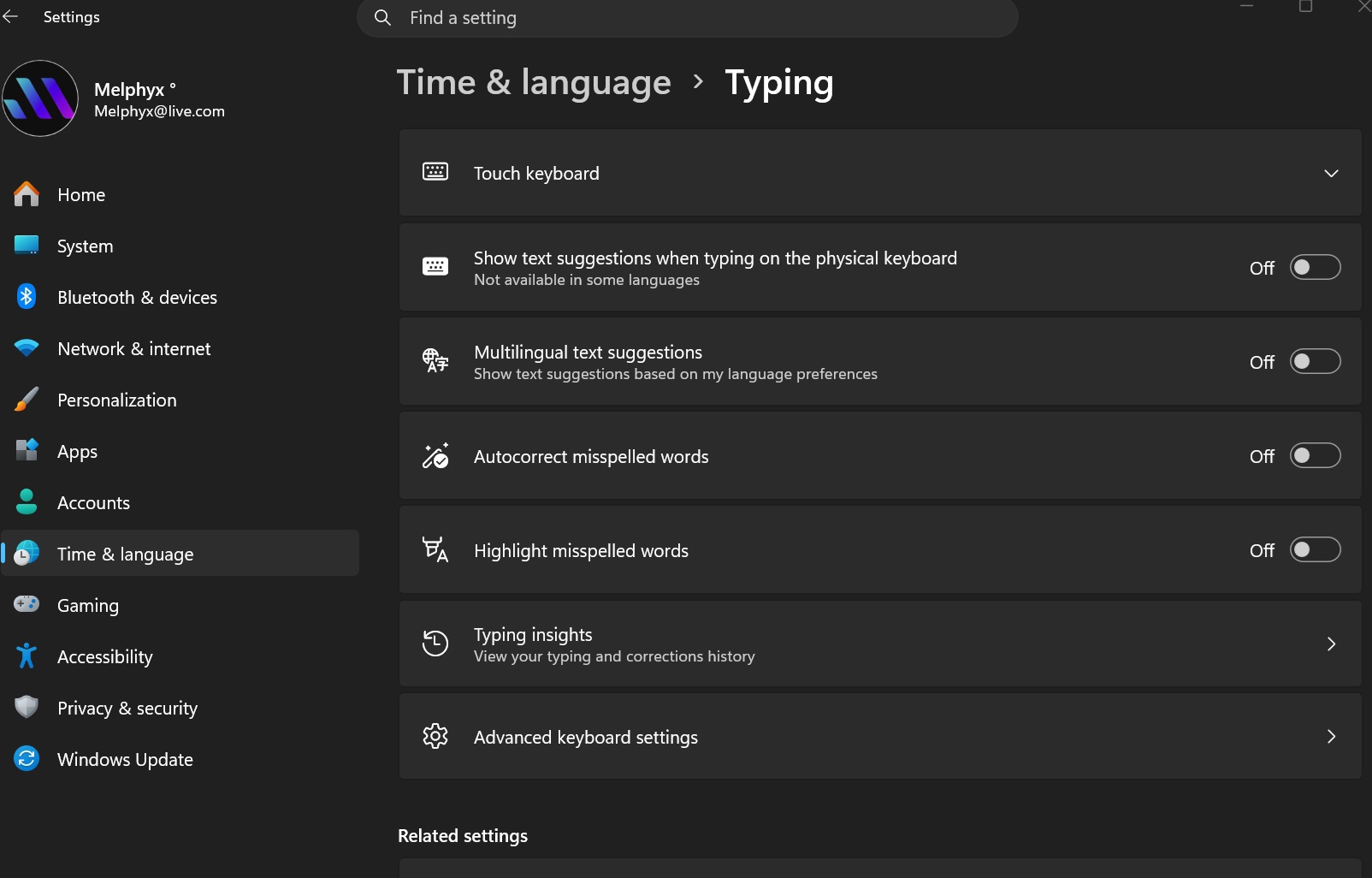
Task: Click 'Not available in some languages' text
Action: click(x=586, y=280)
